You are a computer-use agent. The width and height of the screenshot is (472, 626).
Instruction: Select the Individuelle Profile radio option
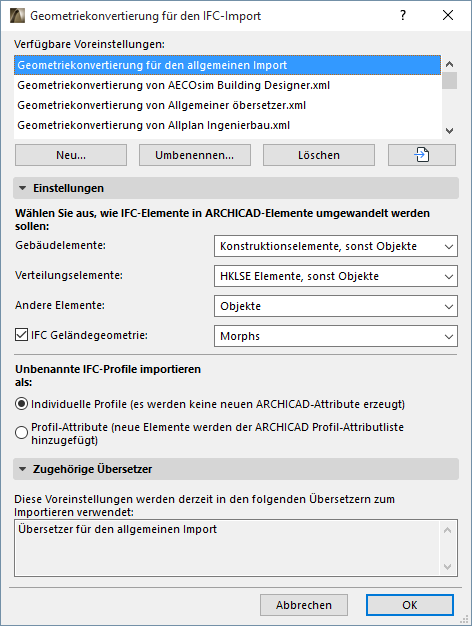coord(21,404)
